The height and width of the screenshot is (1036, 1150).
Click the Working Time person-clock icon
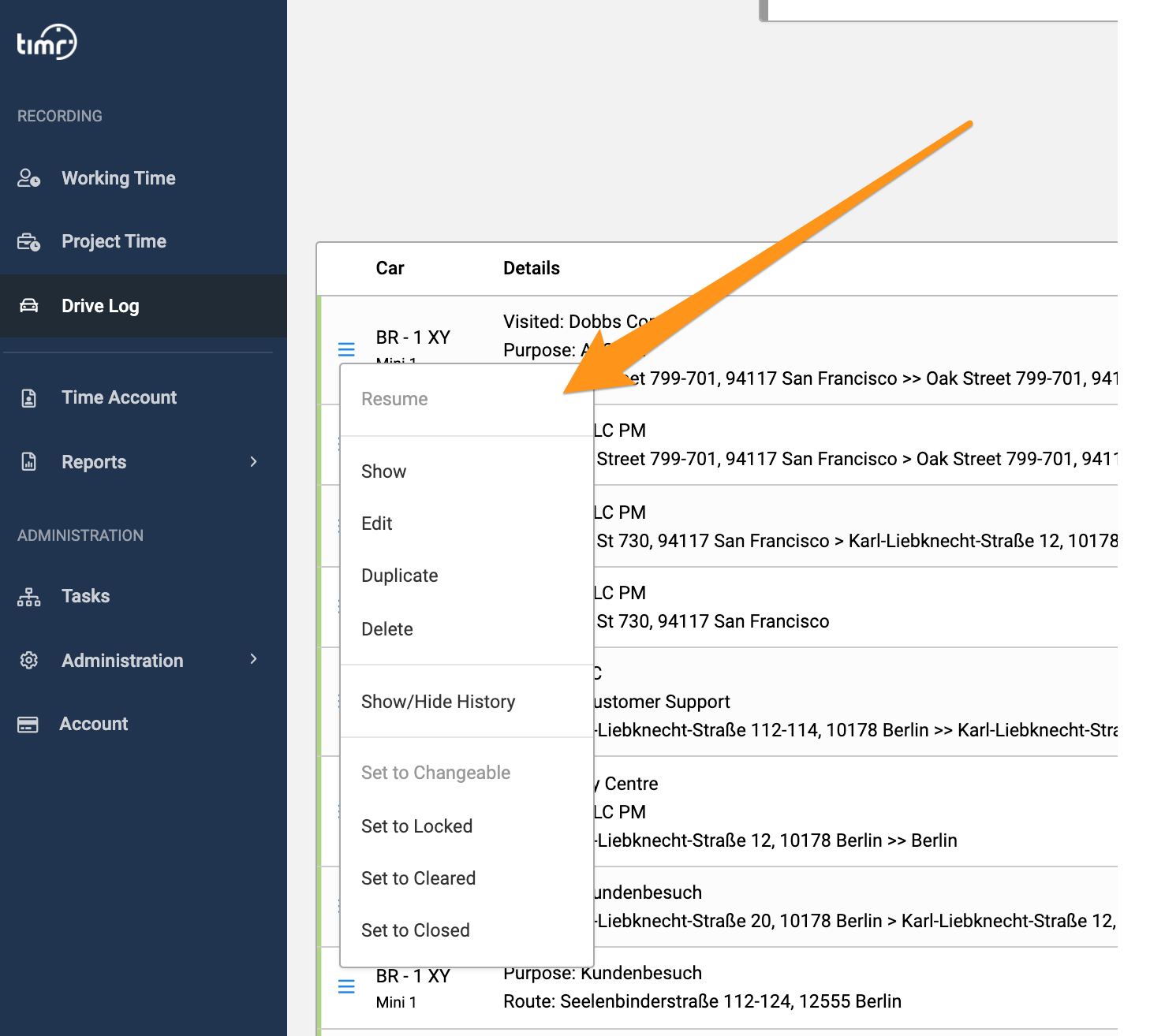29,178
